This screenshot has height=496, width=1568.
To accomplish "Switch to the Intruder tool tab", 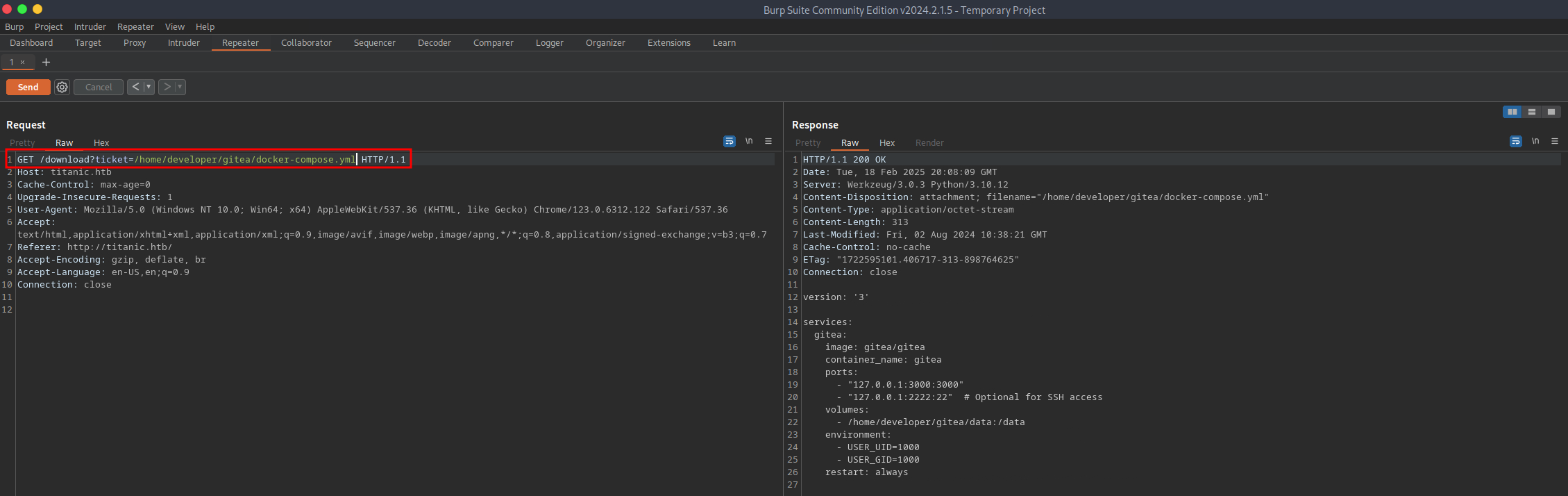I will 184,42.
